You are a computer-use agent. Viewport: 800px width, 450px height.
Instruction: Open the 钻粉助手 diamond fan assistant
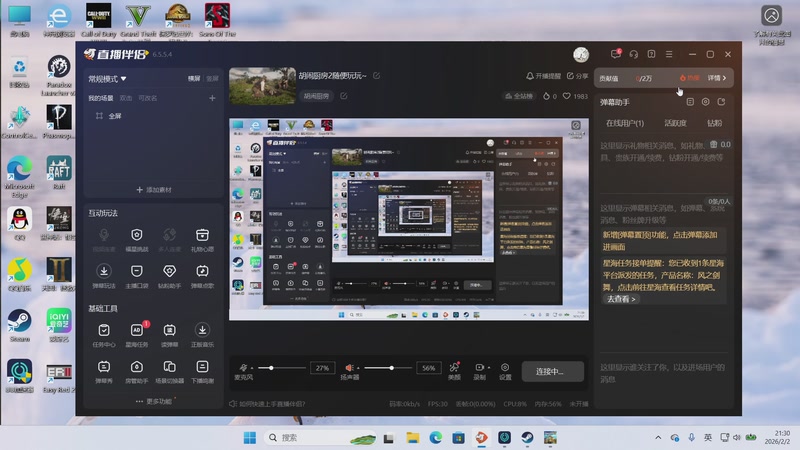(x=169, y=276)
